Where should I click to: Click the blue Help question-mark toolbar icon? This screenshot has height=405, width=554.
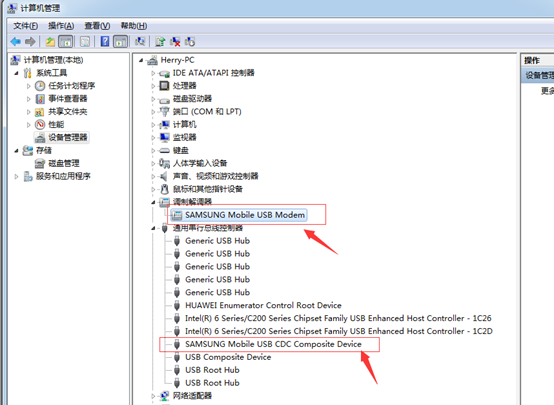pyautogui.click(x=105, y=41)
